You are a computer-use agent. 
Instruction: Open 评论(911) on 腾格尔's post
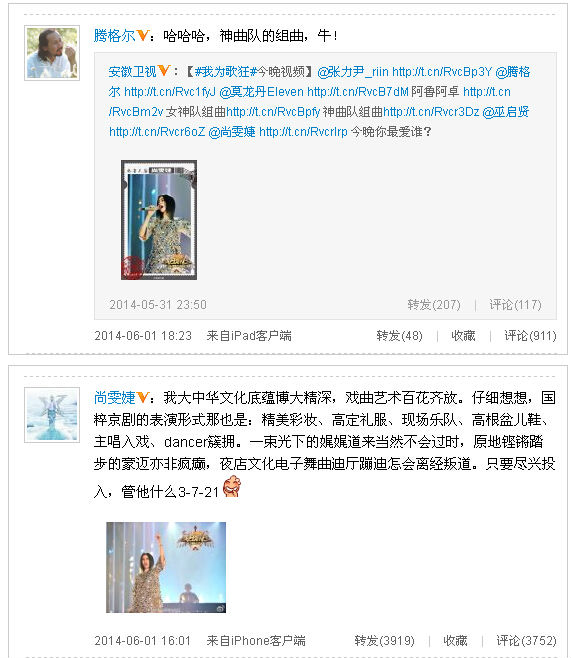[530, 336]
